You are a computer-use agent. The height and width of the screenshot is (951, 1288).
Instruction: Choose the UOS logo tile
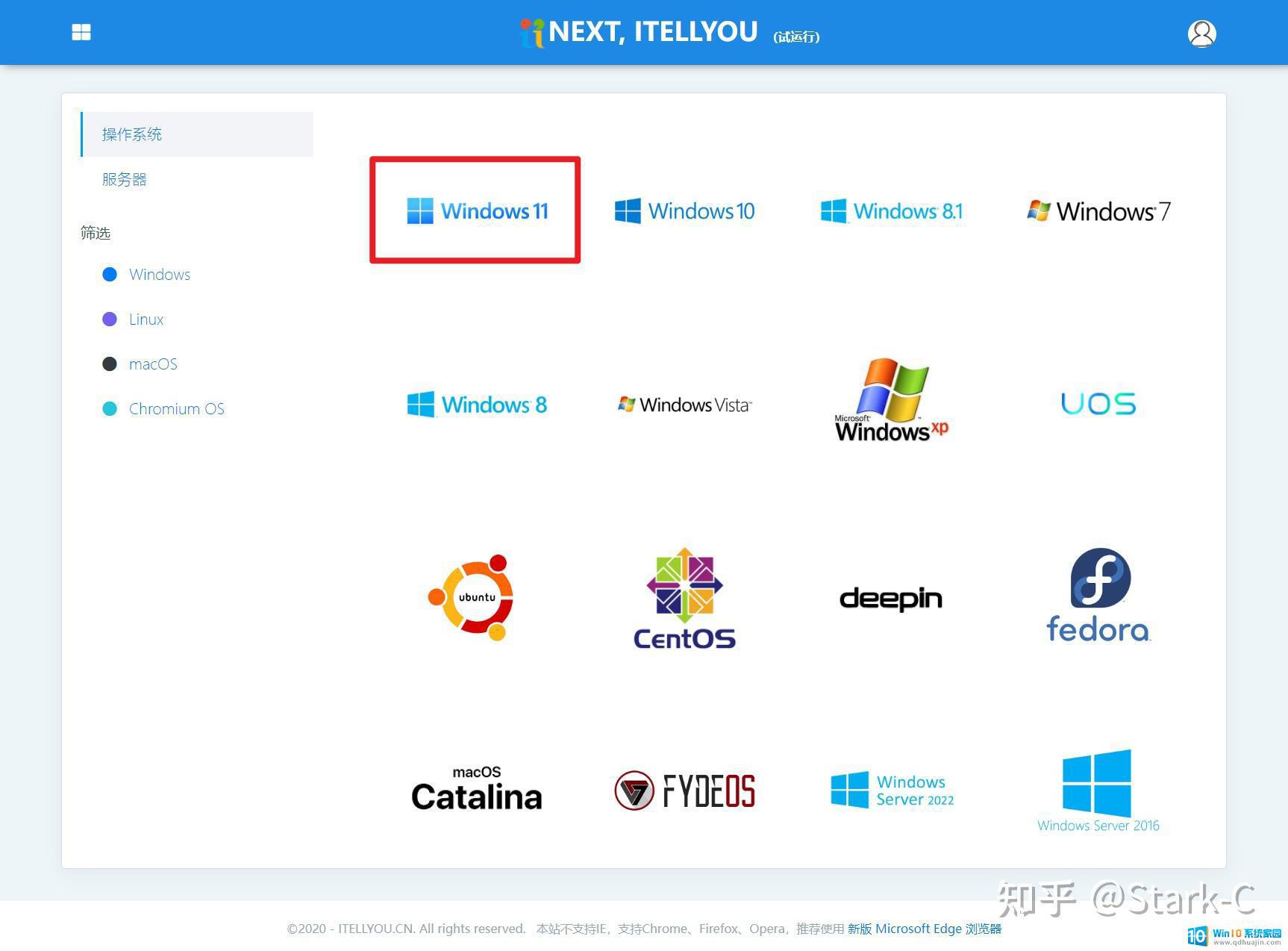tap(1098, 404)
